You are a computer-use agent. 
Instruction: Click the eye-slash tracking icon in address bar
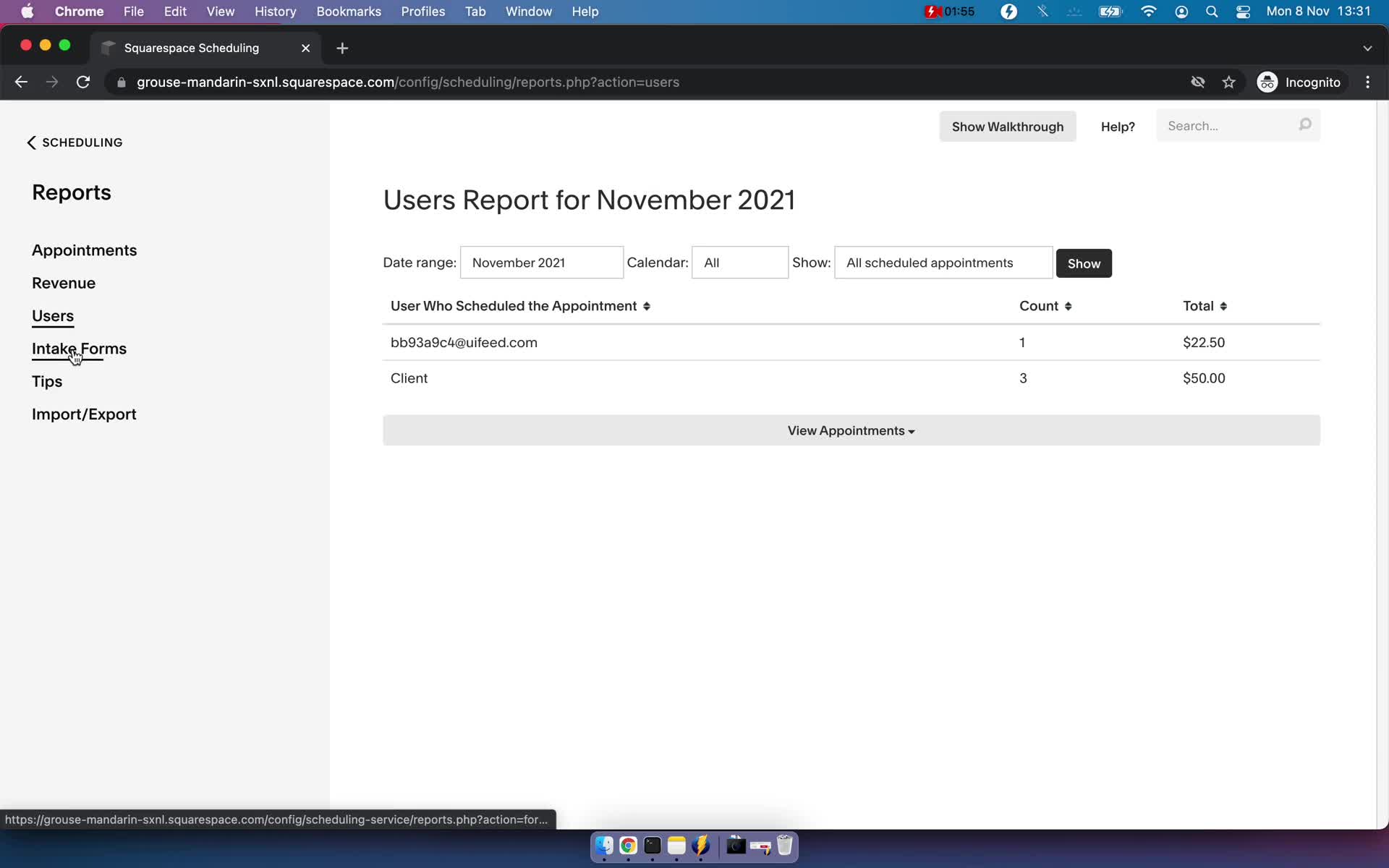tap(1198, 82)
